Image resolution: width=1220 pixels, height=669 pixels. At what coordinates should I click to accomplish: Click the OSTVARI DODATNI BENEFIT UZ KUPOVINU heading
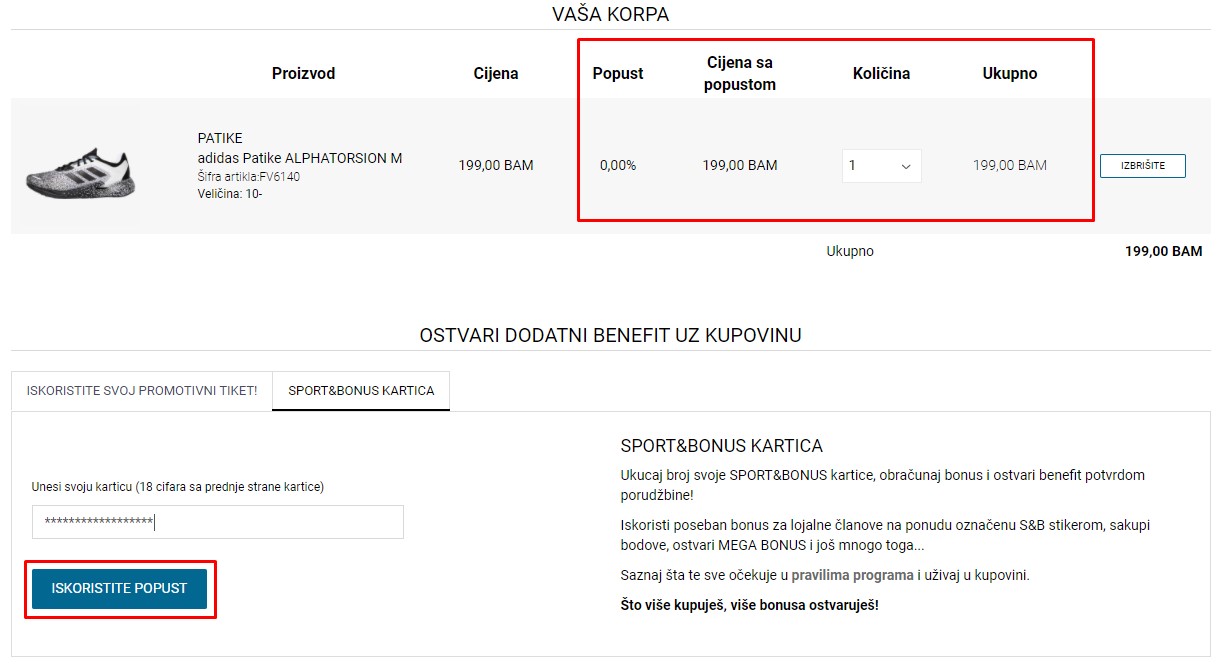pyautogui.click(x=610, y=335)
